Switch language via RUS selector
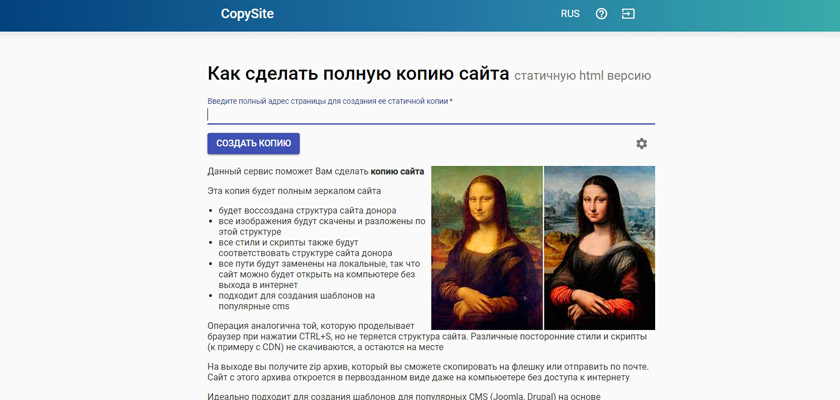The height and width of the screenshot is (400, 840). point(570,14)
